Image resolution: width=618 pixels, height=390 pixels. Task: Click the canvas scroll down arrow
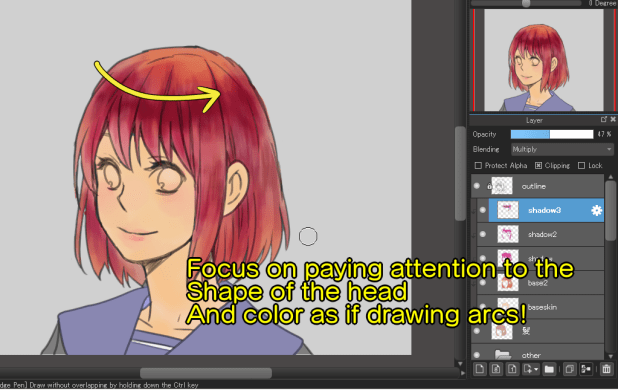(460, 363)
